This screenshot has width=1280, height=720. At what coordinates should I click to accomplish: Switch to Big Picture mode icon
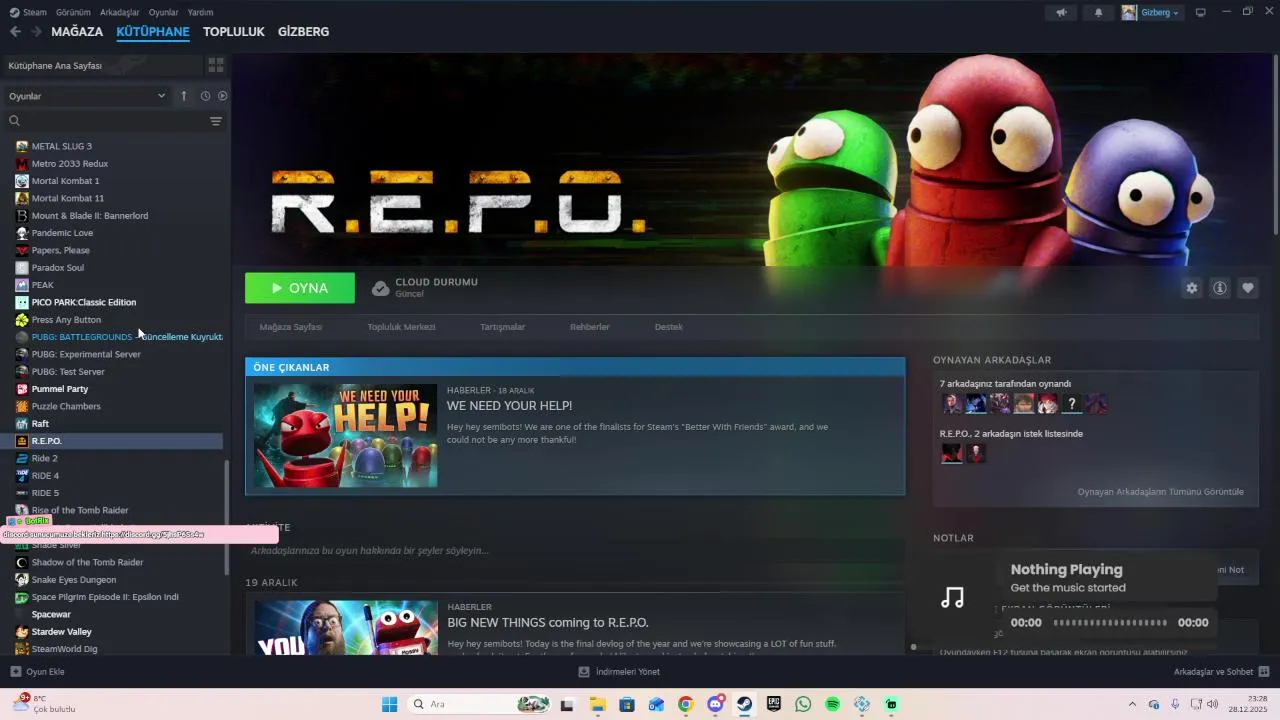click(x=1200, y=13)
